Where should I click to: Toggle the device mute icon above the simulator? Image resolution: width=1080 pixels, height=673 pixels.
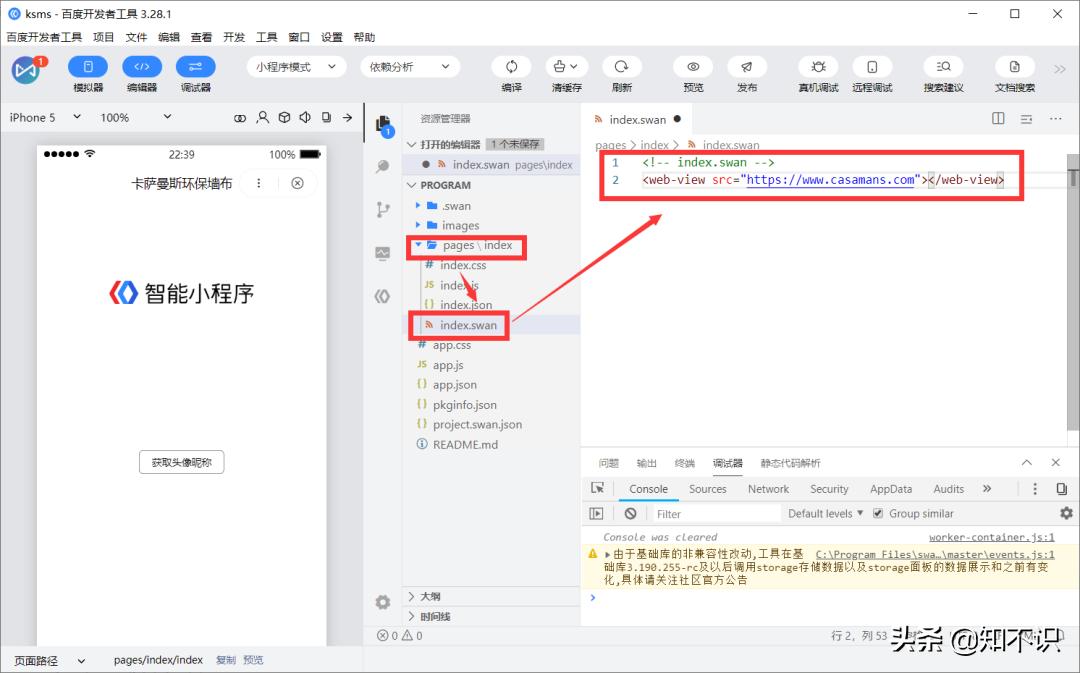point(306,118)
